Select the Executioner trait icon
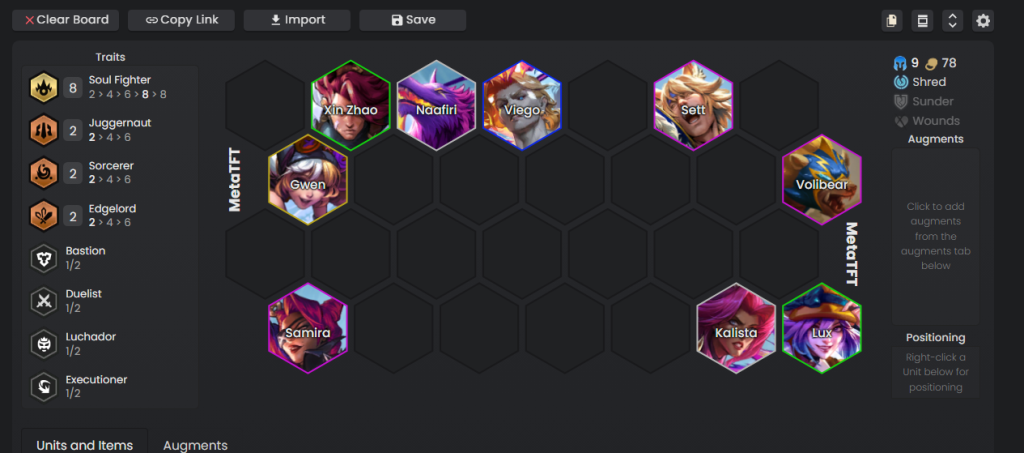1024x453 pixels. [x=44, y=386]
